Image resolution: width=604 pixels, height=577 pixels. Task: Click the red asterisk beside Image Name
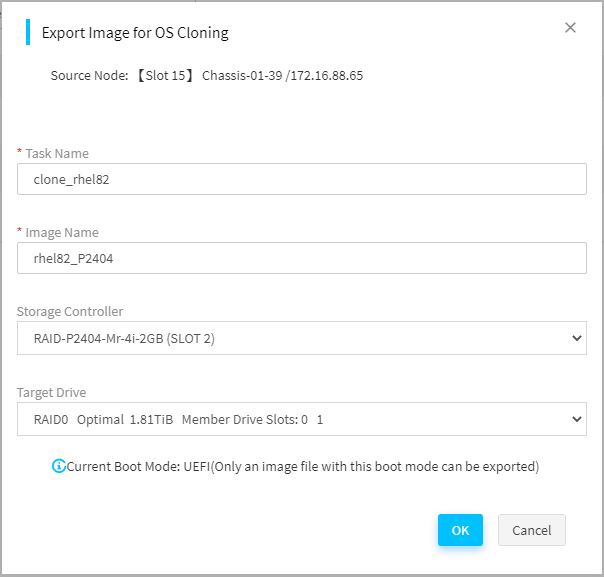pos(19,231)
